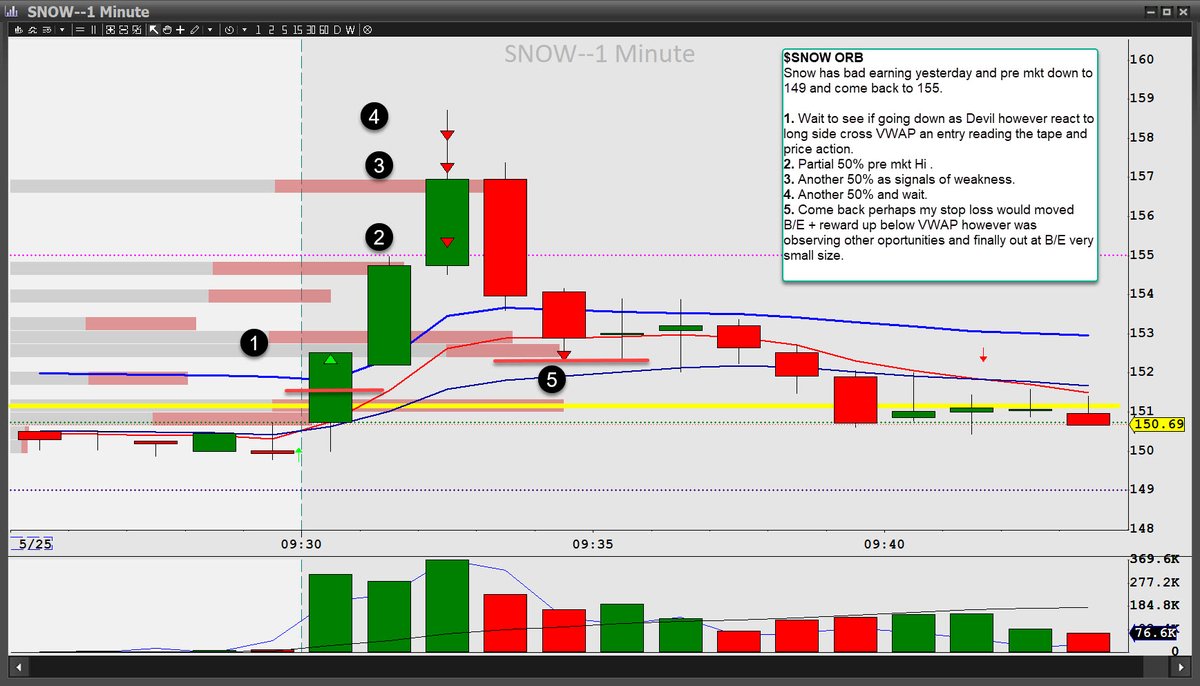Open the dropdown beside the pencil tool
The width and height of the screenshot is (1200, 686).
[212, 30]
